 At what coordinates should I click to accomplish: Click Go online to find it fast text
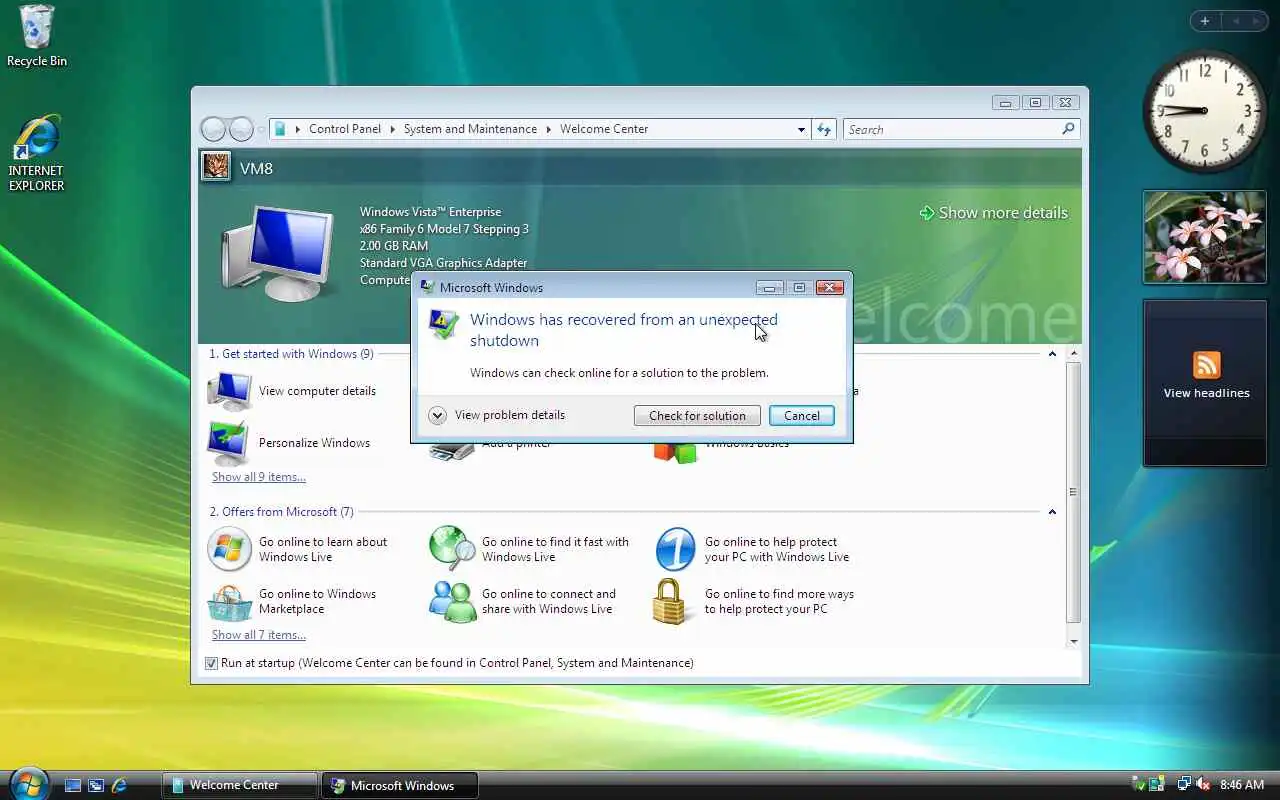point(555,549)
